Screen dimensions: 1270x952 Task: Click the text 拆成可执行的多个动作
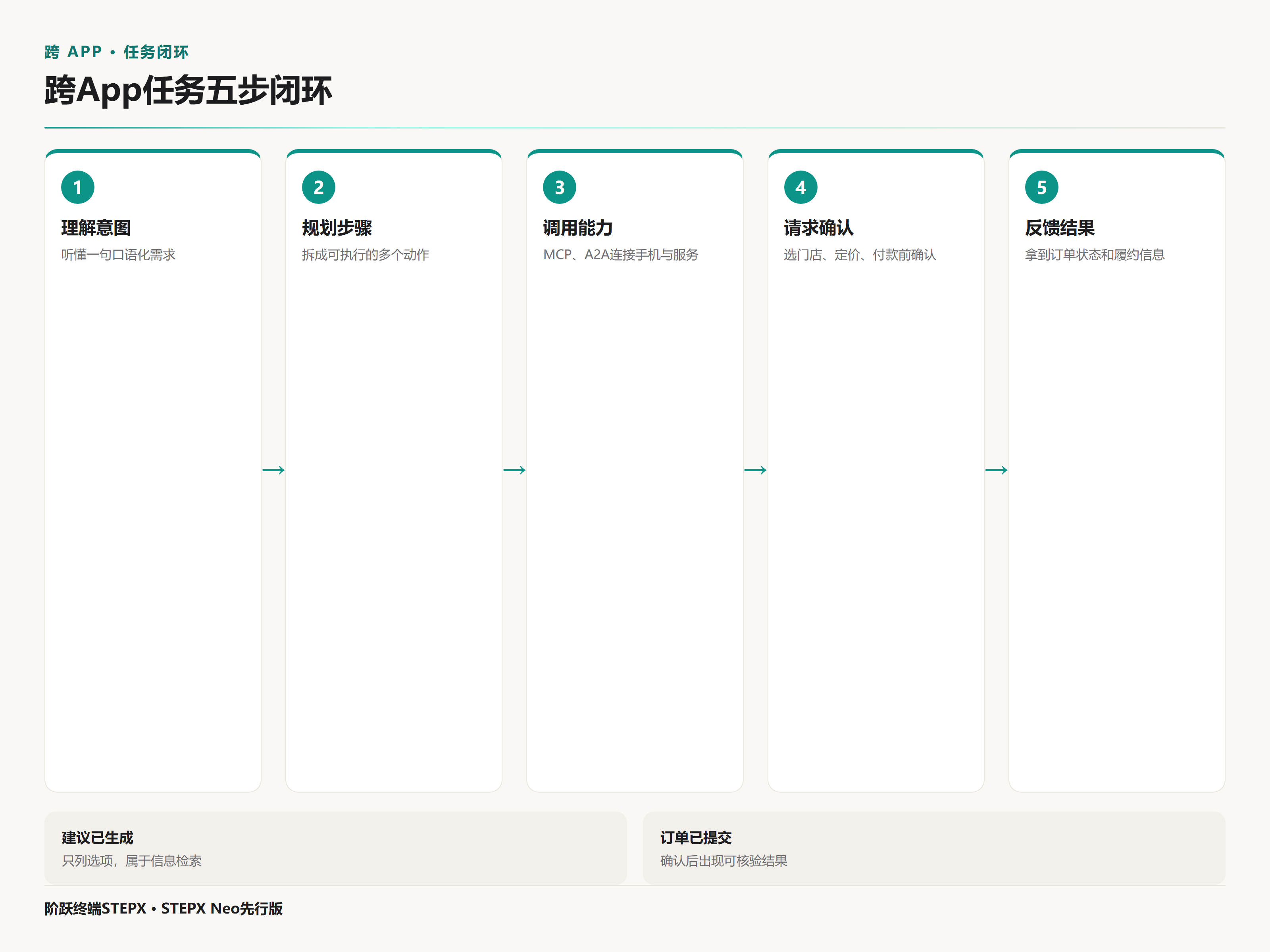pos(366,255)
